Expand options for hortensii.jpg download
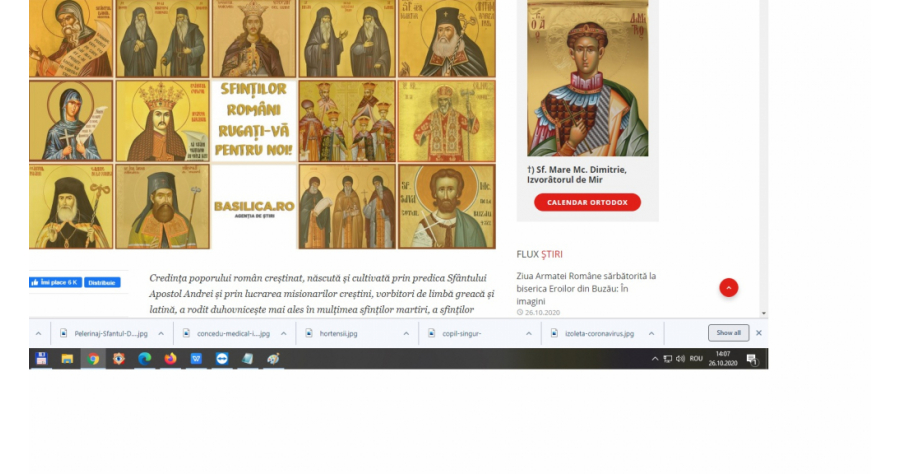 tap(406, 333)
